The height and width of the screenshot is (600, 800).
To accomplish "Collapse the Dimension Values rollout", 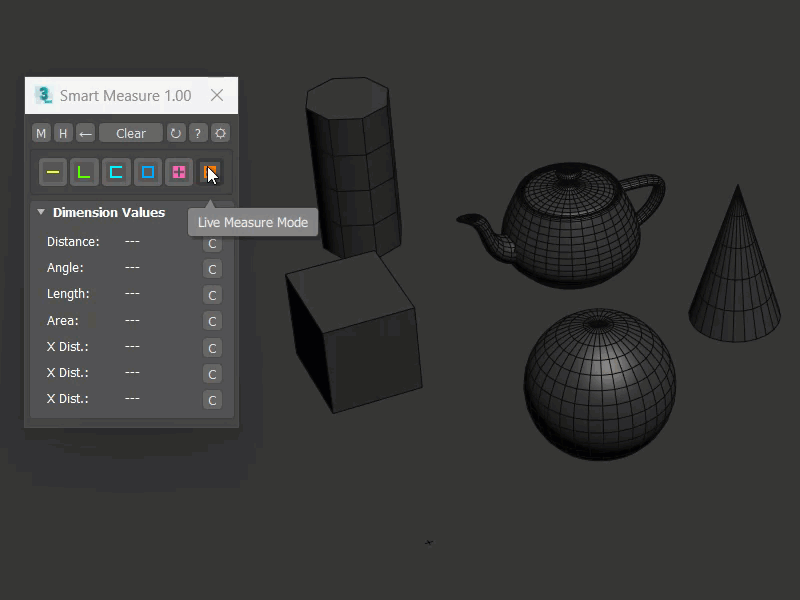I will [41, 212].
